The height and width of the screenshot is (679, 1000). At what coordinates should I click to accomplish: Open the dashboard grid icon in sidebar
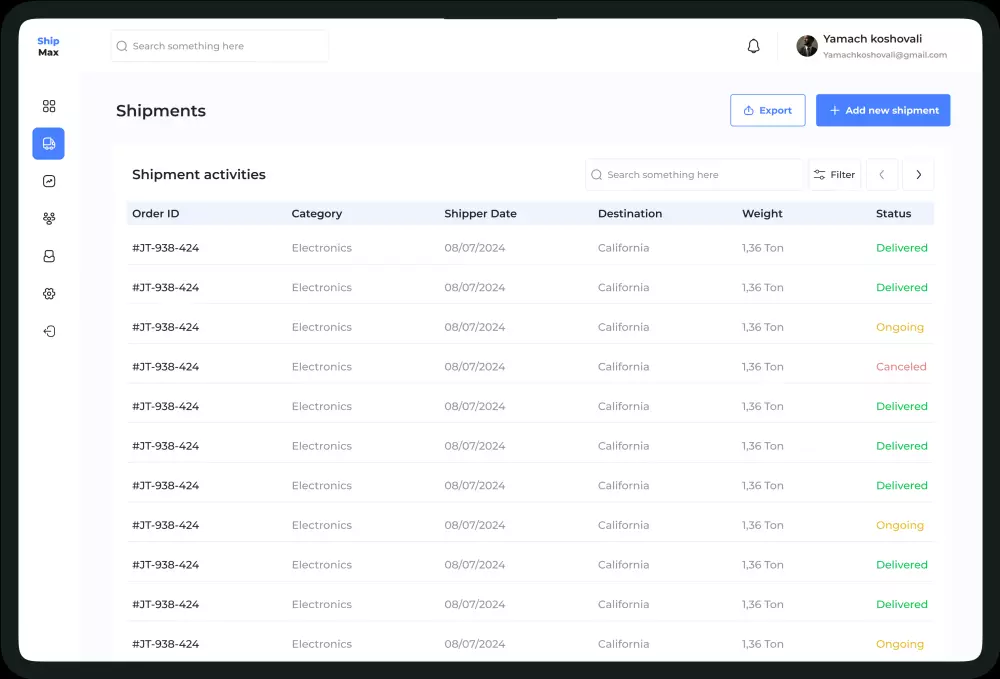[x=49, y=106]
